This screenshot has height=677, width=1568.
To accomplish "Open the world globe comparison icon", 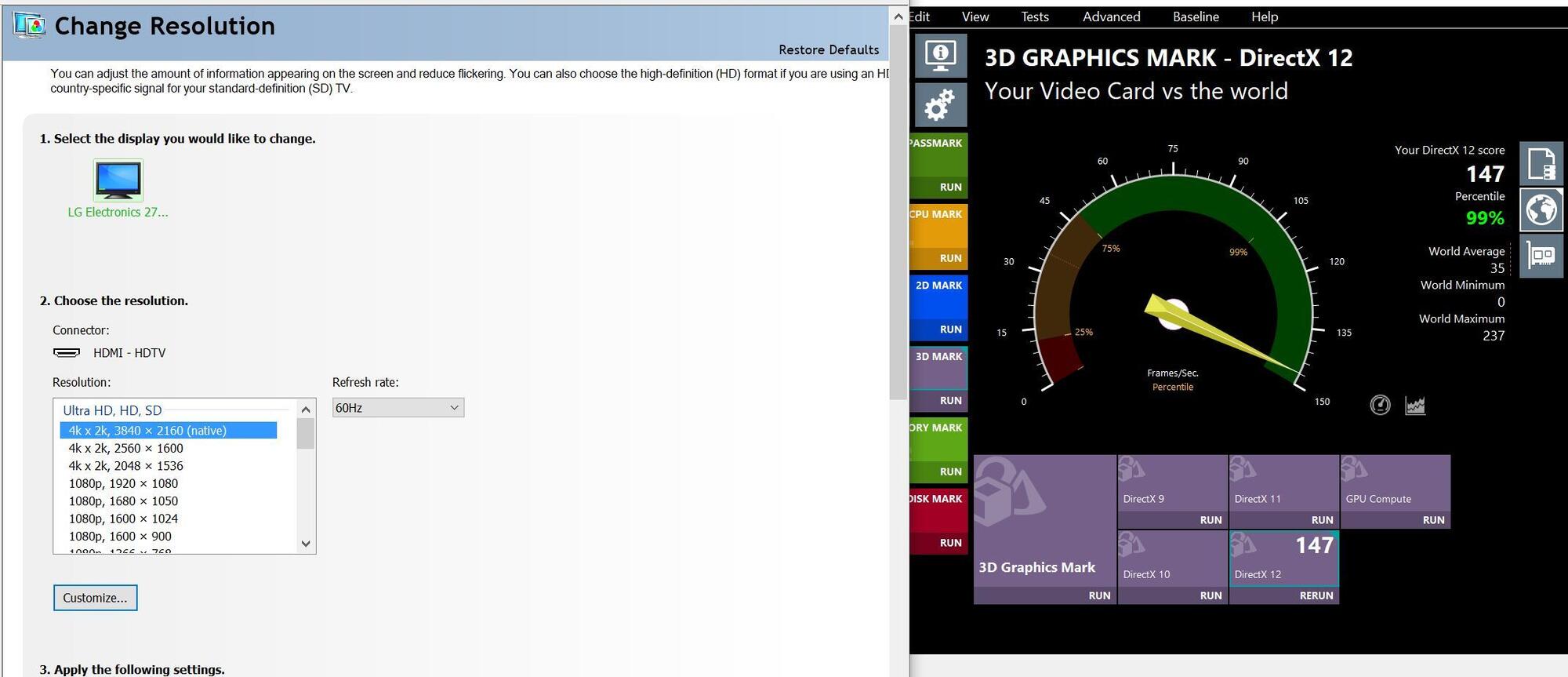I will (x=1541, y=210).
